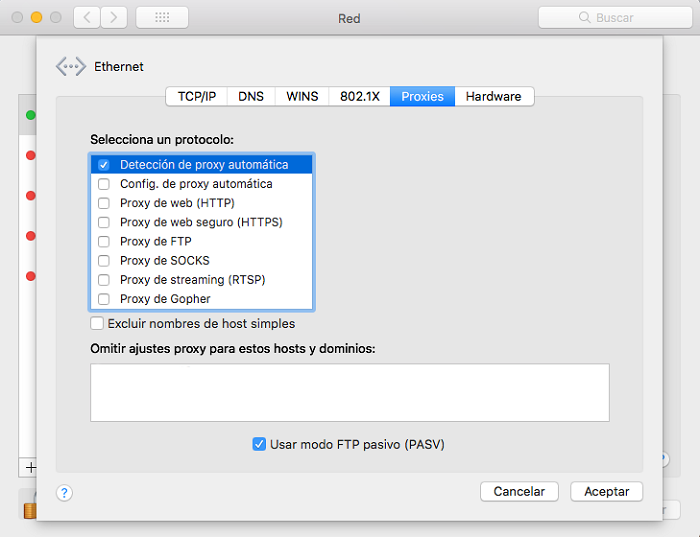
Task: Click the add network service plus button
Action: (30, 467)
